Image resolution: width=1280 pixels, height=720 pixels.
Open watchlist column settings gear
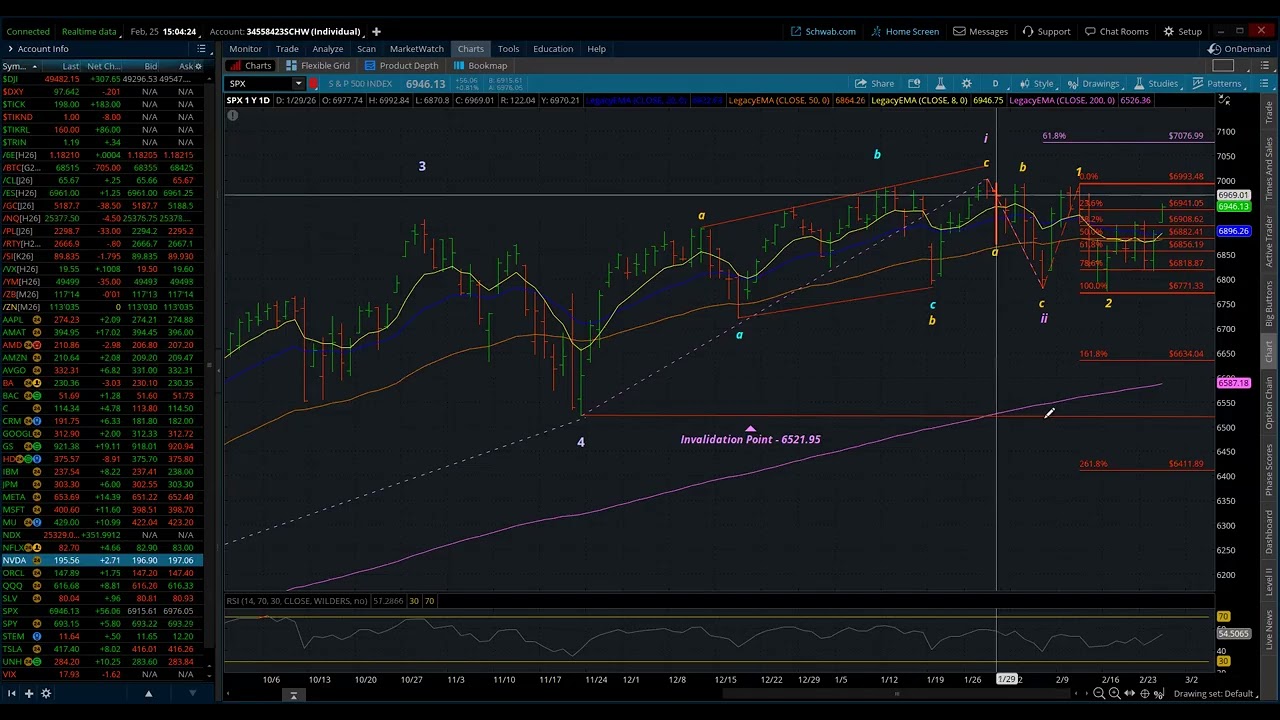(198, 67)
